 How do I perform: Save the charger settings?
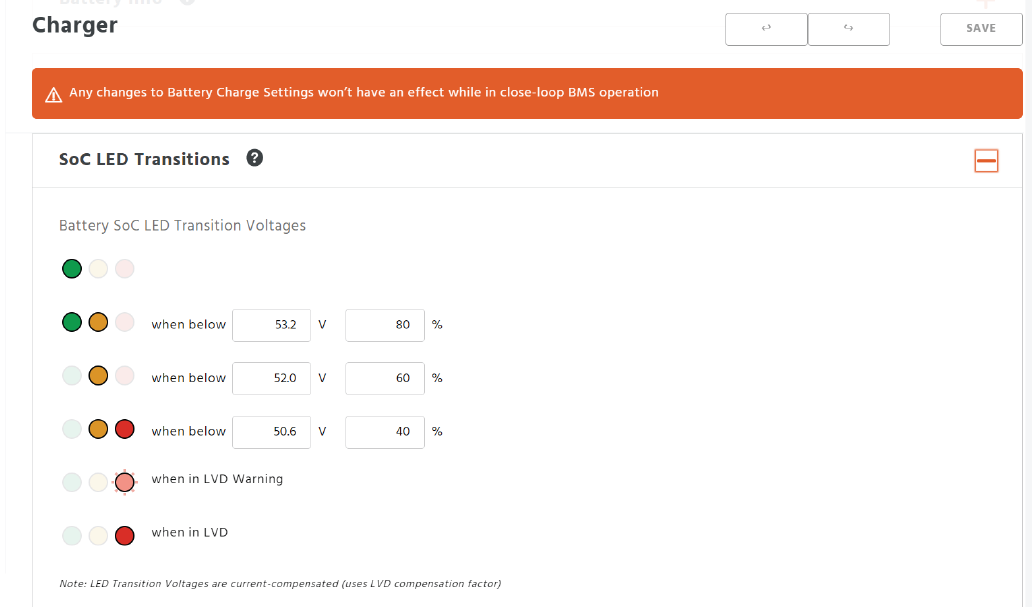point(980,29)
